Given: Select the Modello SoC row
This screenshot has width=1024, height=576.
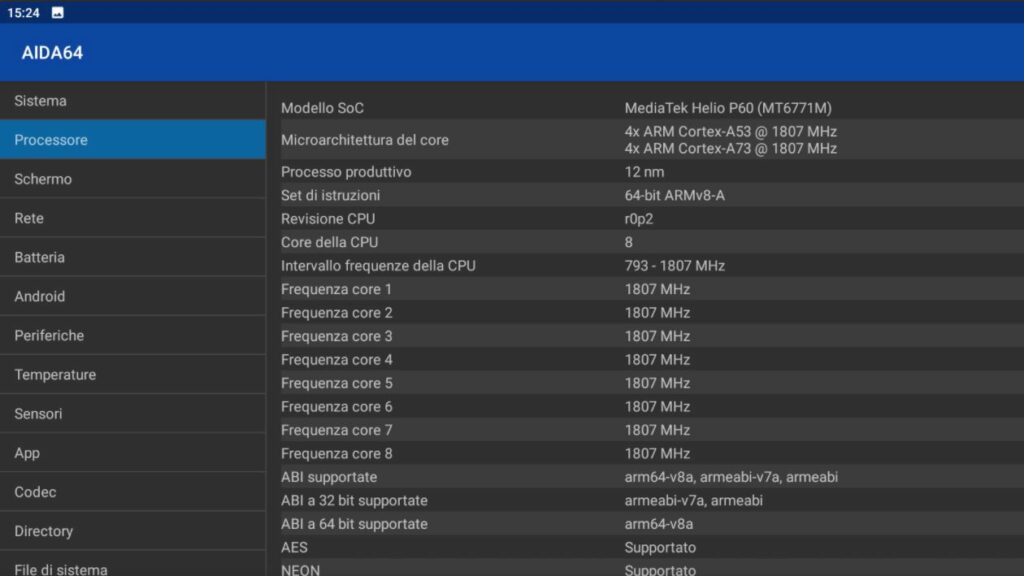Looking at the screenshot, I should (645, 108).
